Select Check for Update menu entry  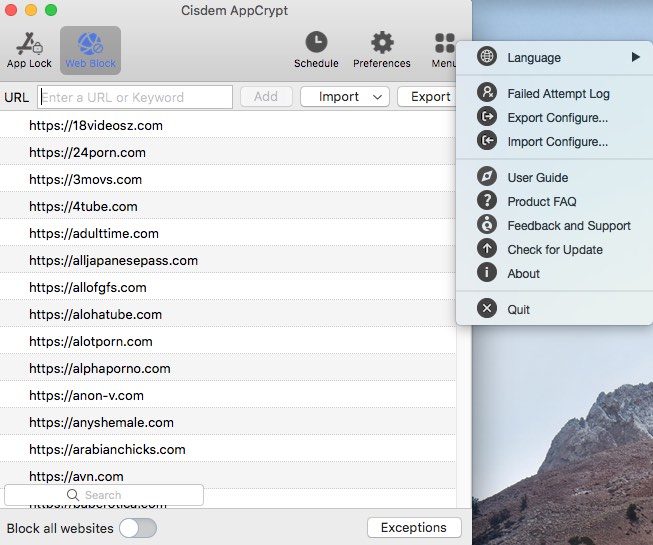(x=555, y=250)
